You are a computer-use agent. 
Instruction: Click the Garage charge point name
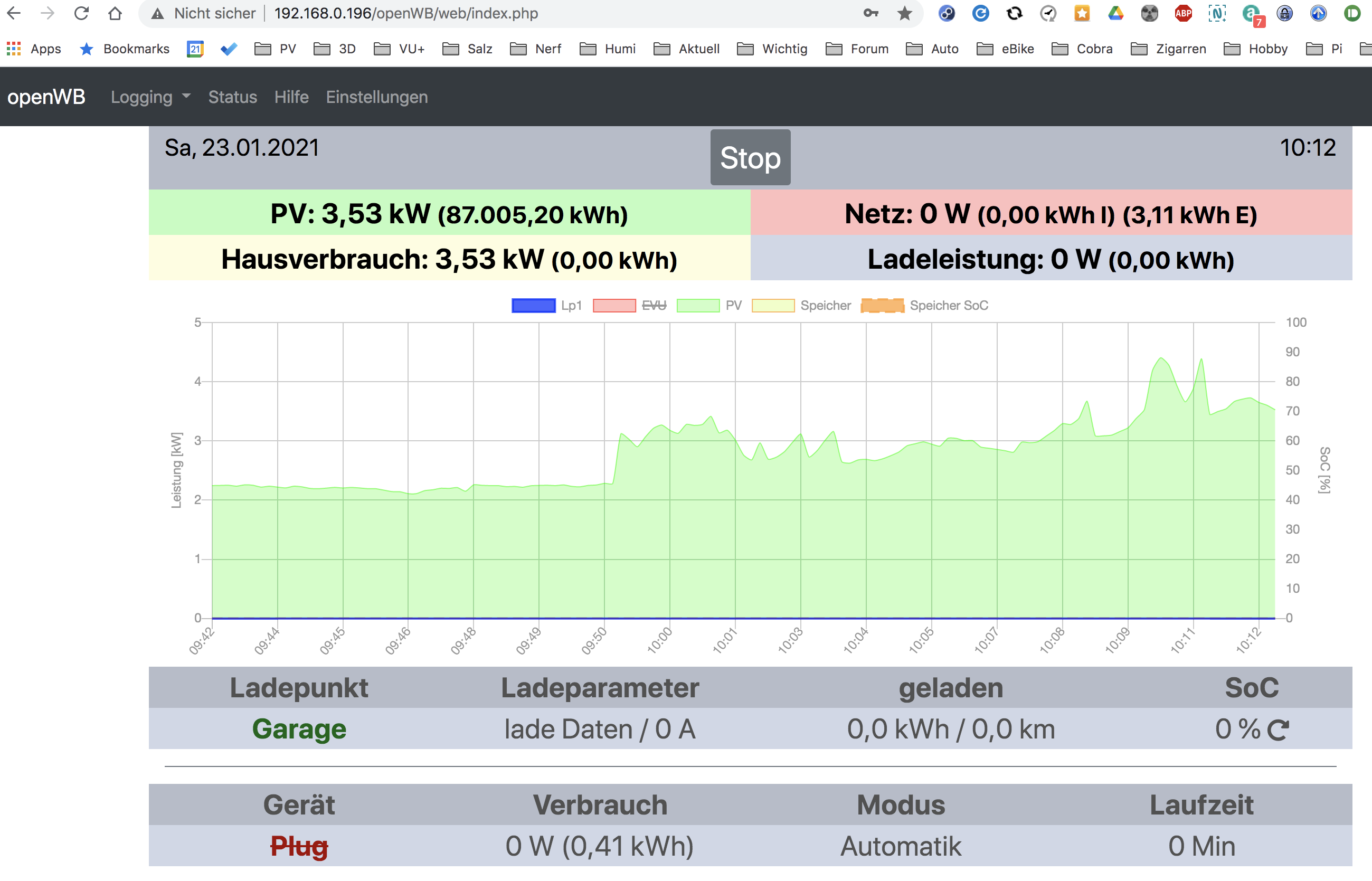[299, 729]
